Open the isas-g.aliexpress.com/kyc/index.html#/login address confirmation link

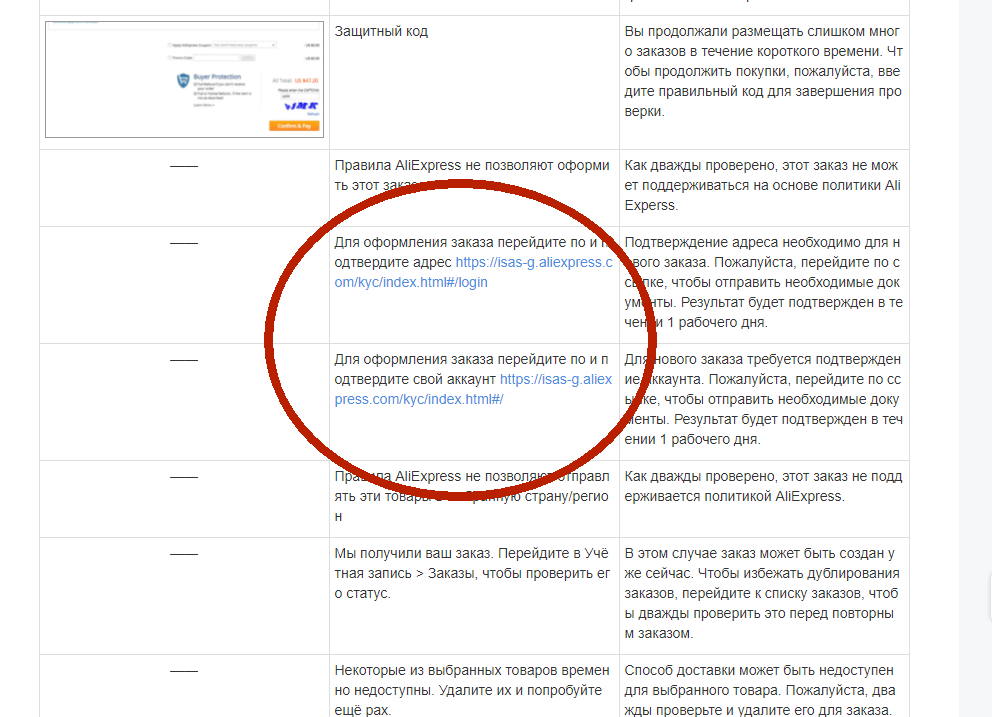pos(473,272)
